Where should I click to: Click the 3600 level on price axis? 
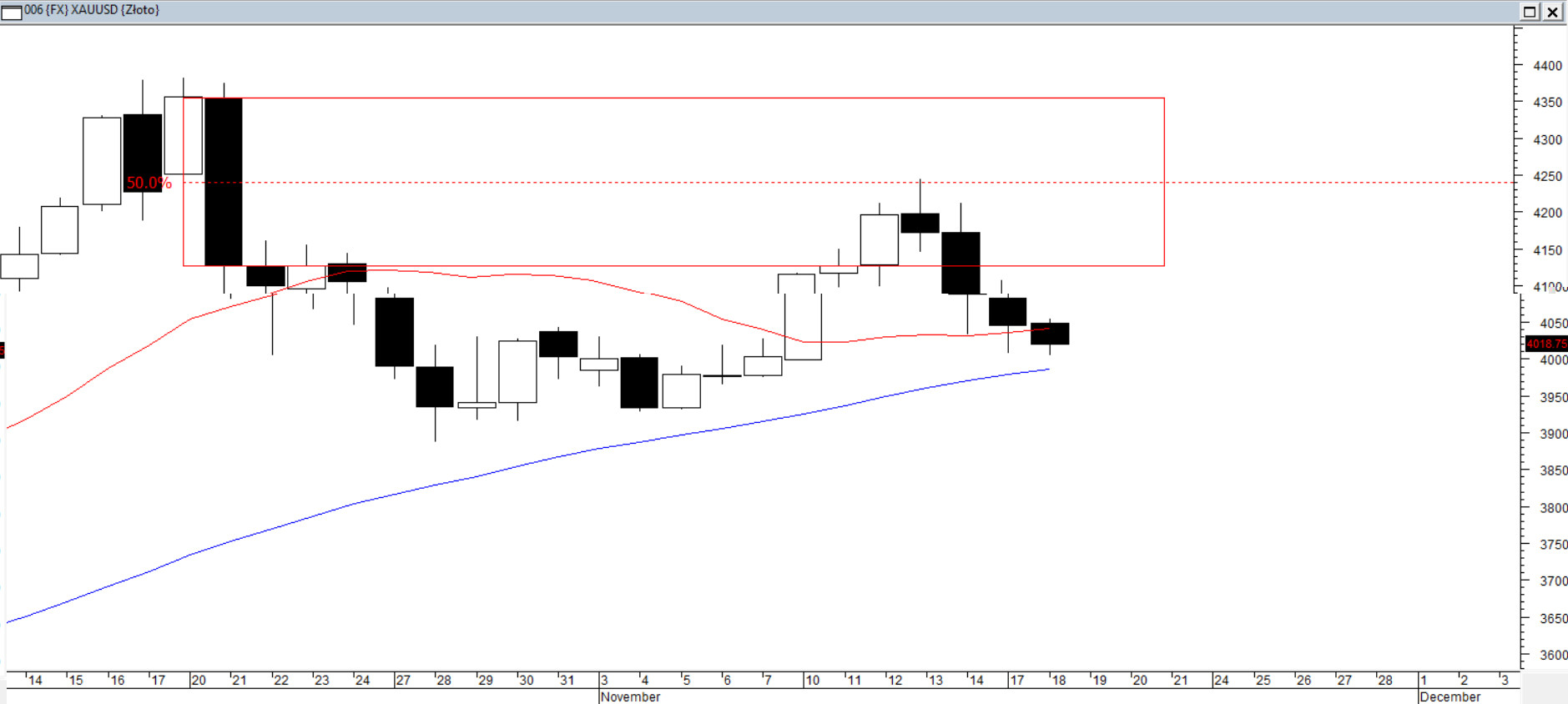pyautogui.click(x=1552, y=655)
